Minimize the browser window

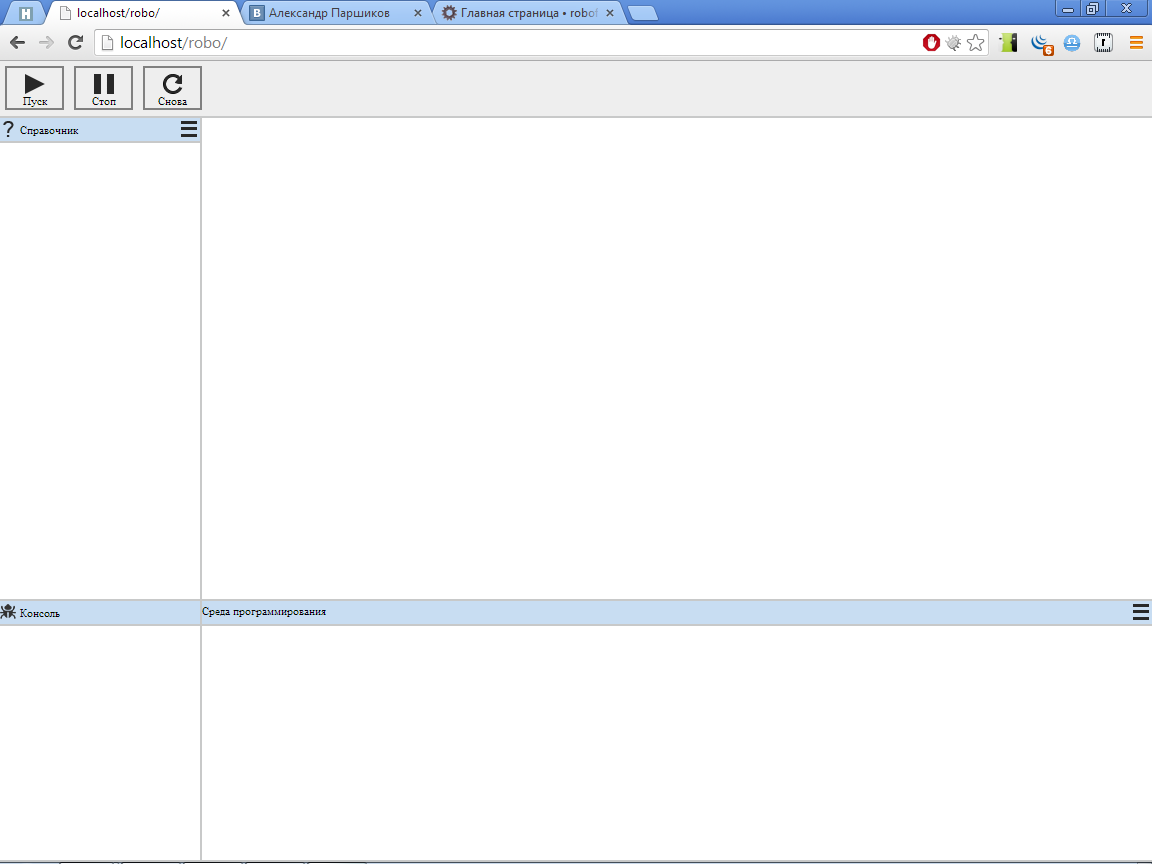tap(1068, 9)
